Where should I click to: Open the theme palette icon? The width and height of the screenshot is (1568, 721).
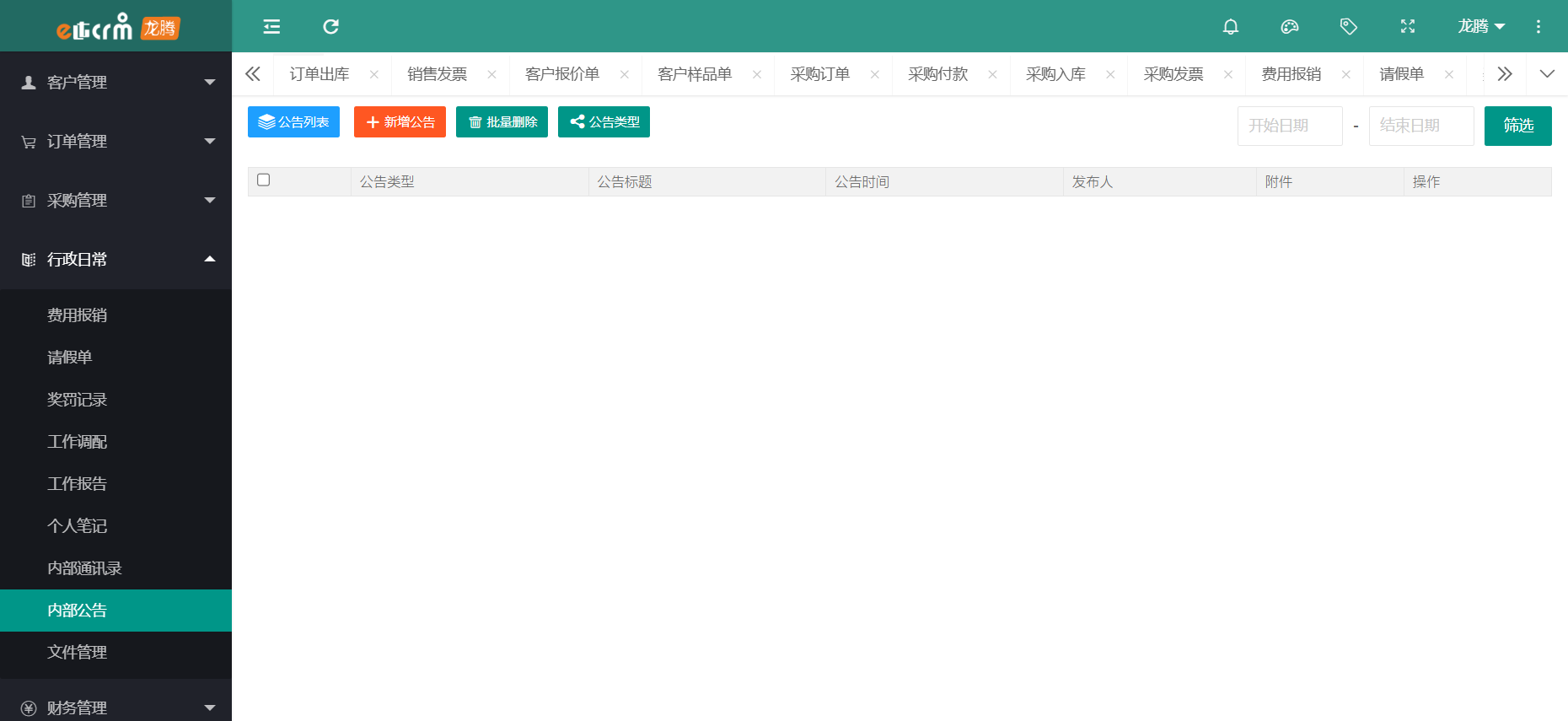[1289, 27]
